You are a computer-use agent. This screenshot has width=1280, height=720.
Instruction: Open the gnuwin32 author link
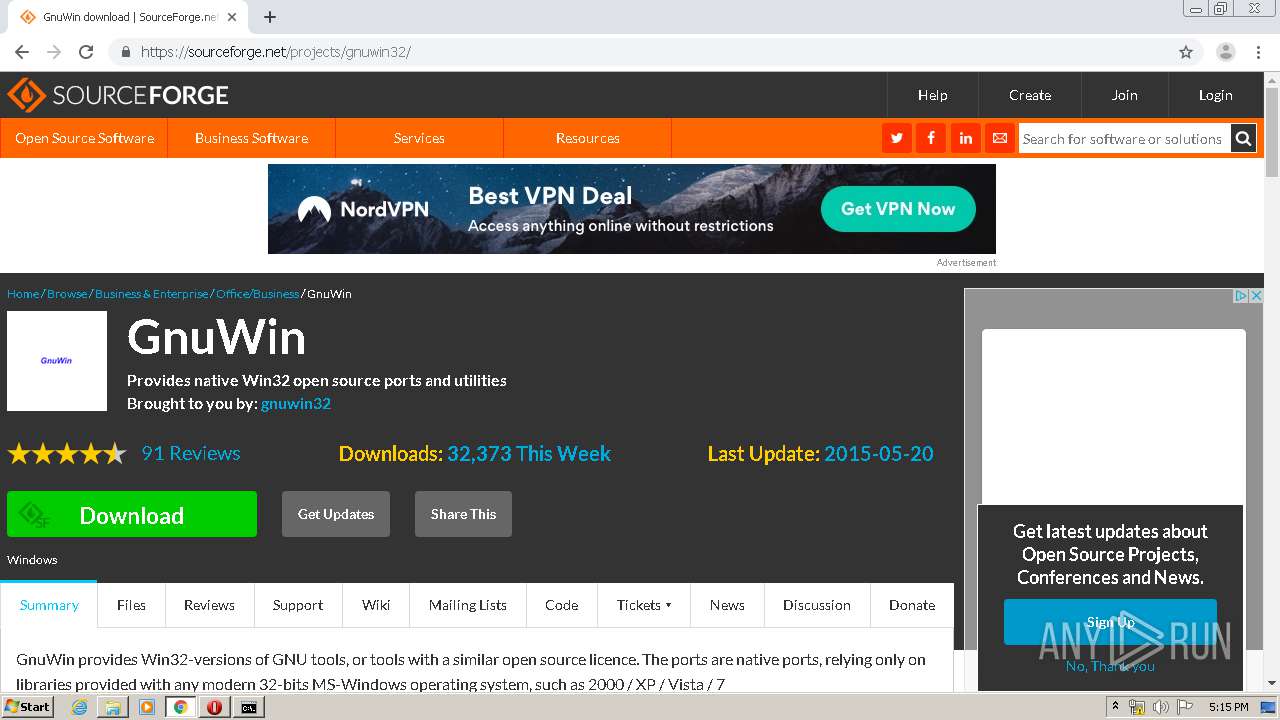296,404
